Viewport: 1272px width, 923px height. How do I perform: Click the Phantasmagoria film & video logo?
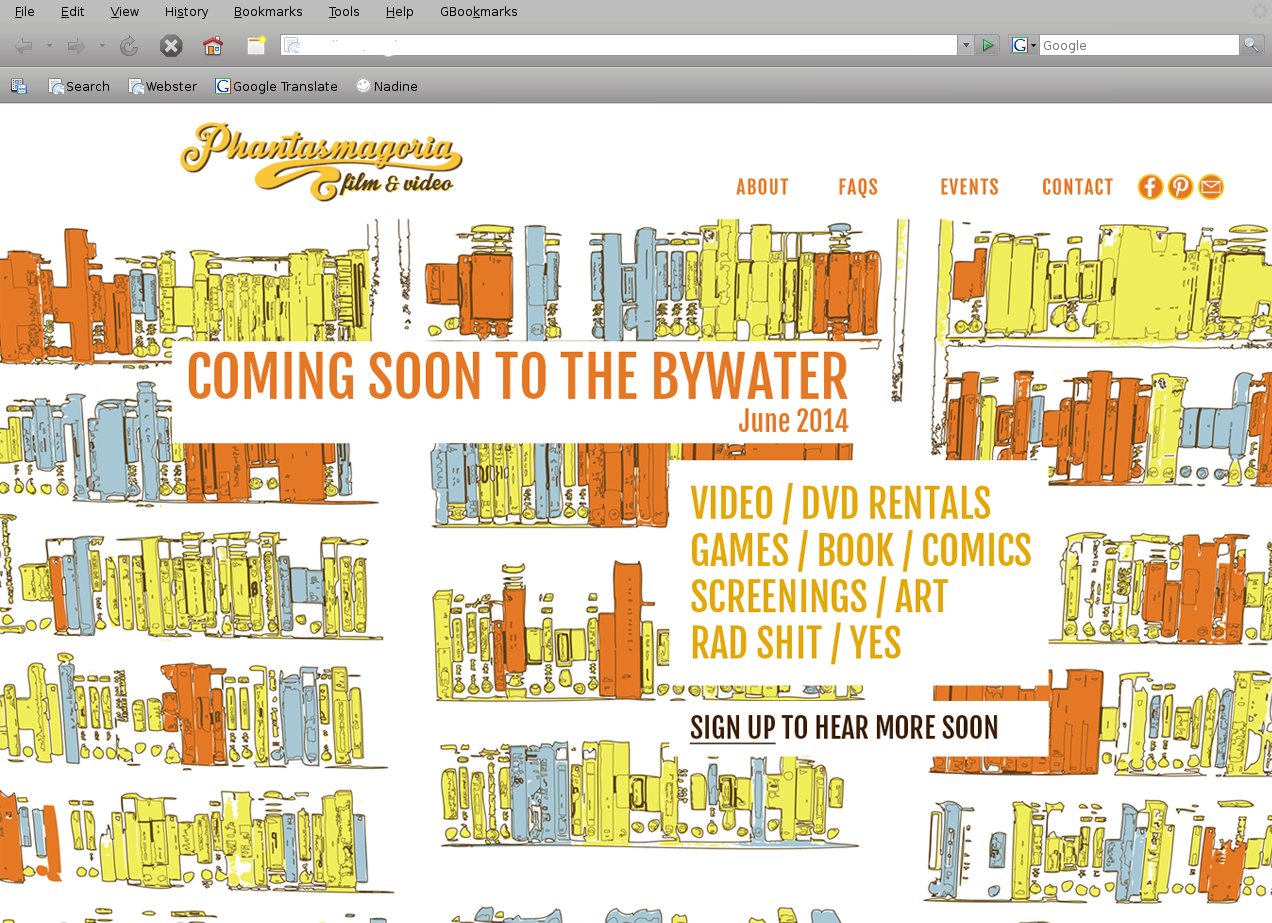tap(321, 161)
